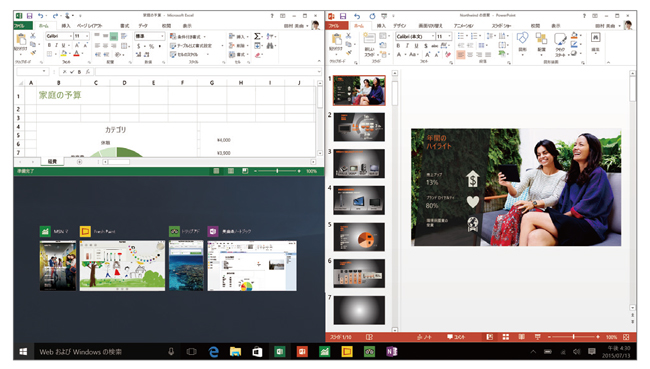The width and height of the screenshot is (650, 369).
Task: Open the Store icon on the taskbar
Action: (257, 352)
